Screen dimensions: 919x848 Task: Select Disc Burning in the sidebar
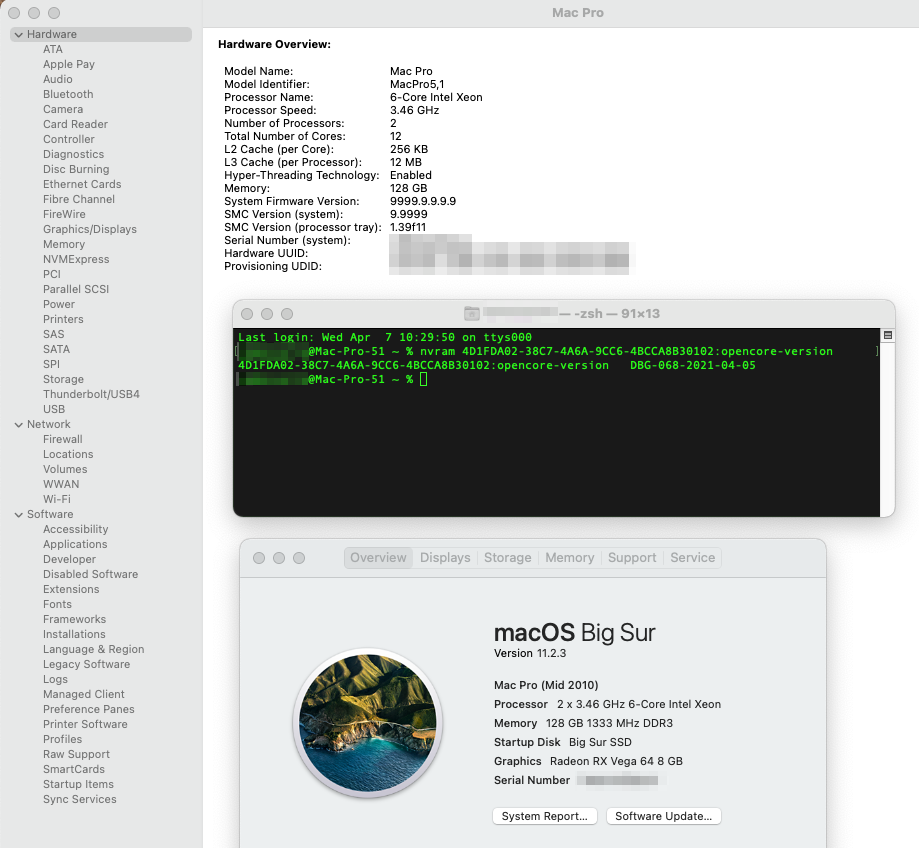point(76,169)
